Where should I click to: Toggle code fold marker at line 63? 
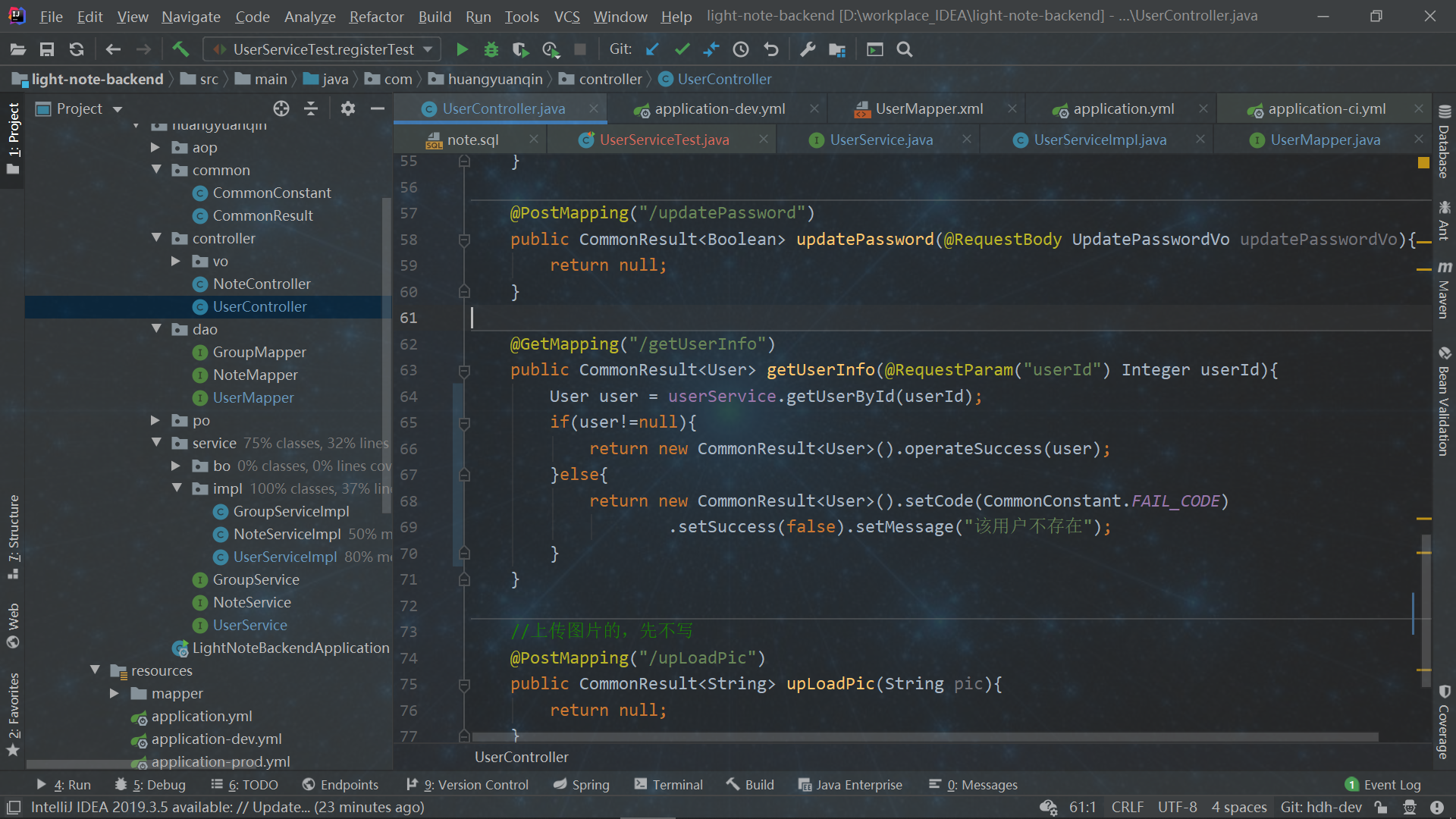(464, 370)
